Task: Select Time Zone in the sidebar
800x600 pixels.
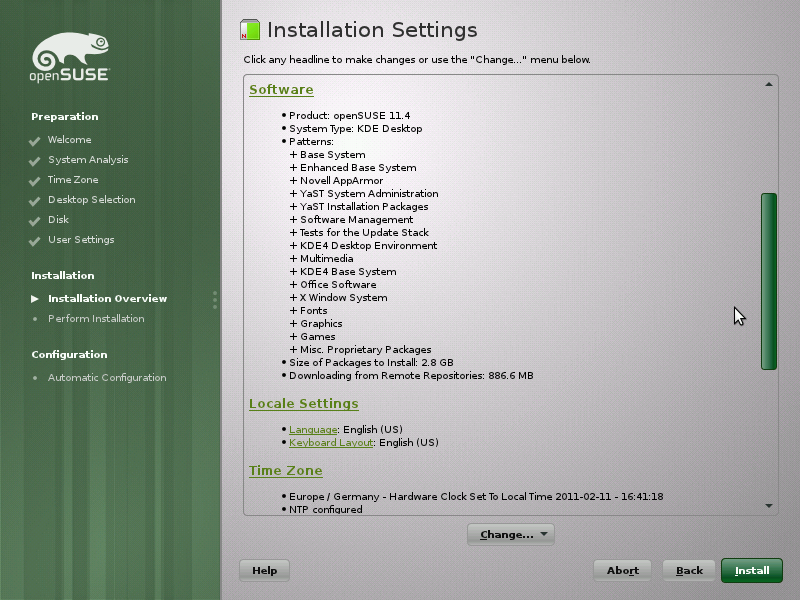Action: coord(73,180)
